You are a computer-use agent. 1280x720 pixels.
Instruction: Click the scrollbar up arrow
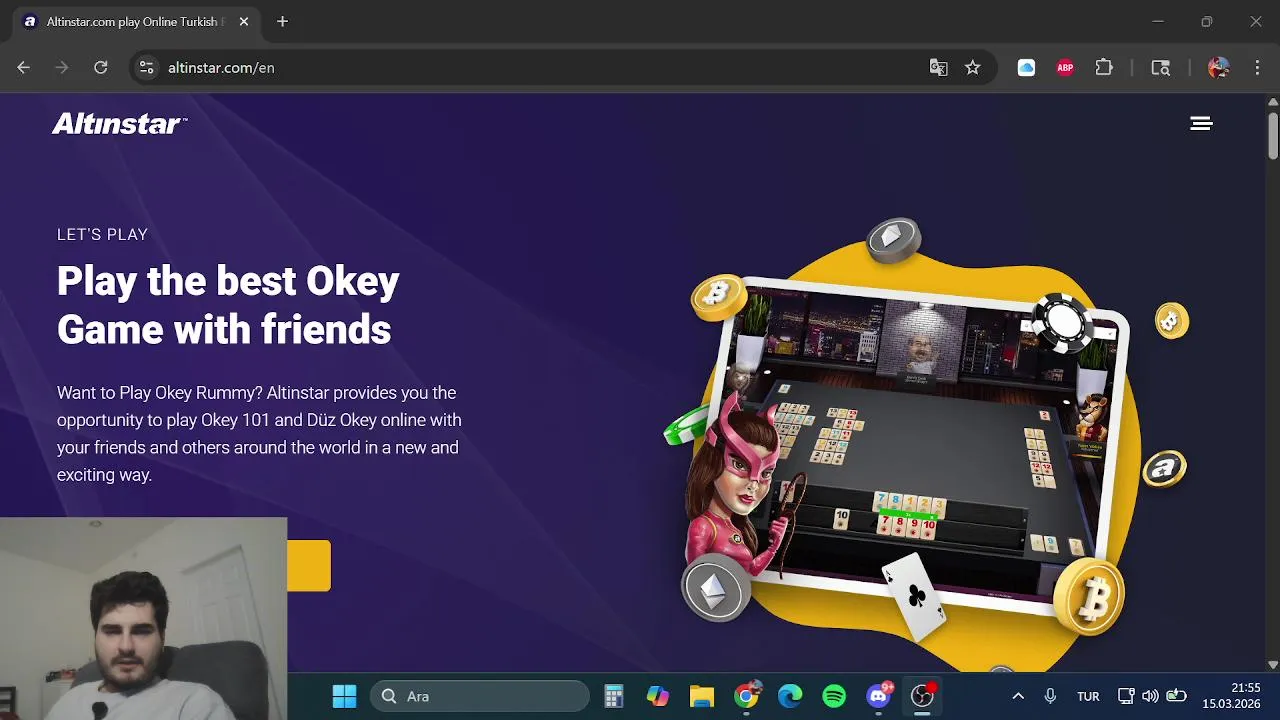pos(1273,101)
